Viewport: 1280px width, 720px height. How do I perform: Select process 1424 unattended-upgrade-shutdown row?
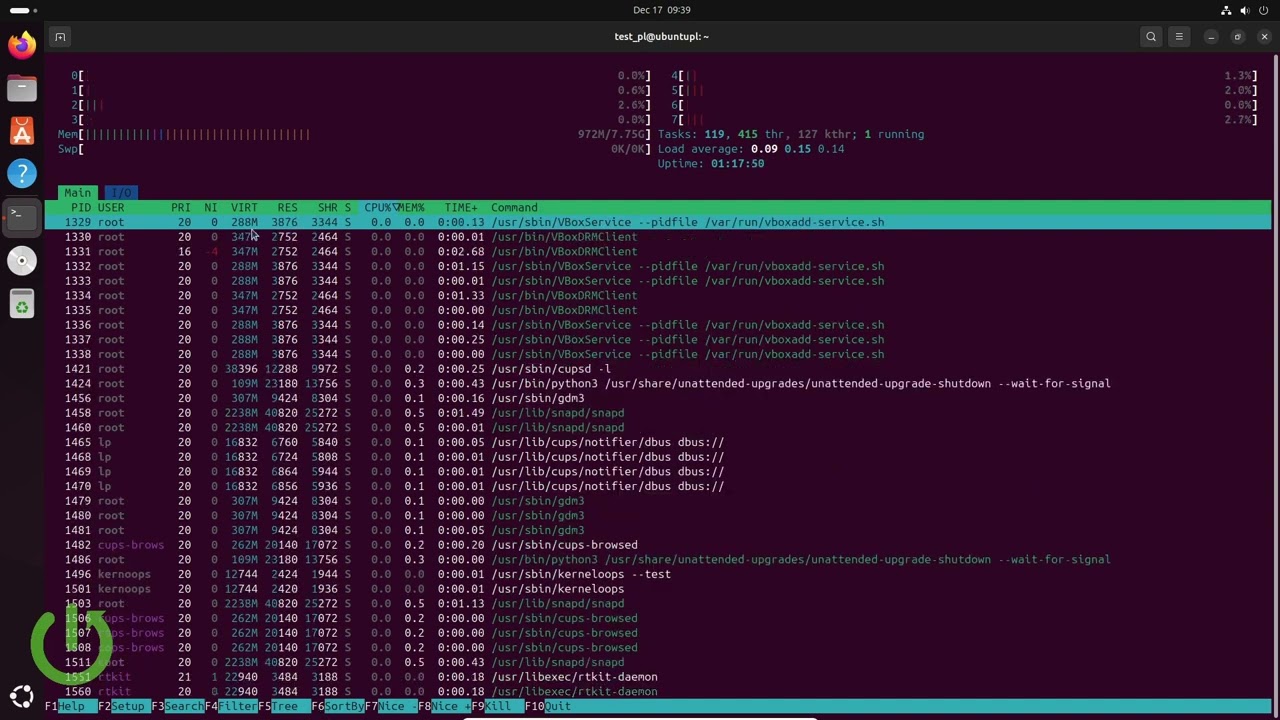tap(657, 383)
